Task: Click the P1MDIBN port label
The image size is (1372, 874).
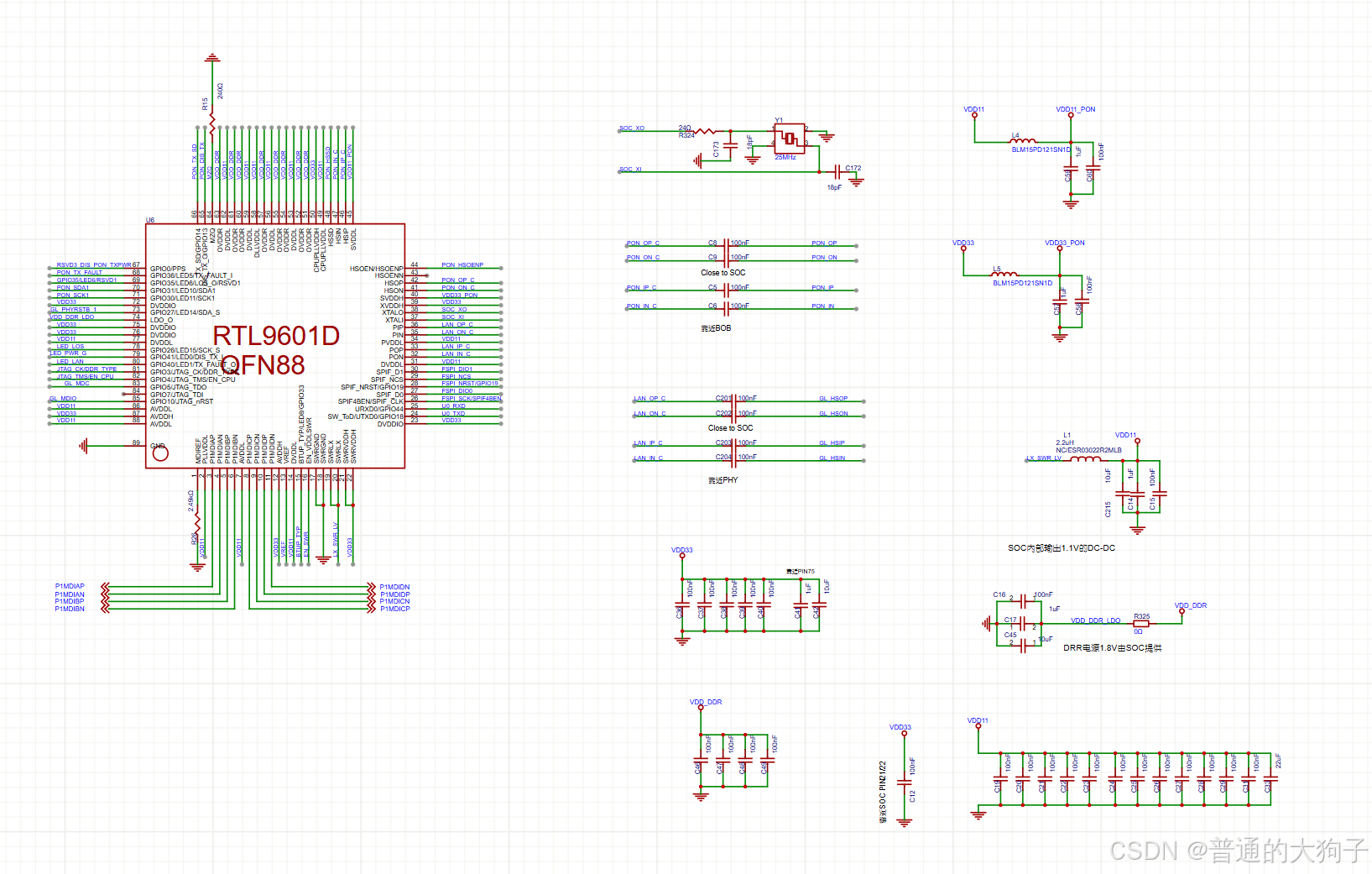Action: pos(70,609)
